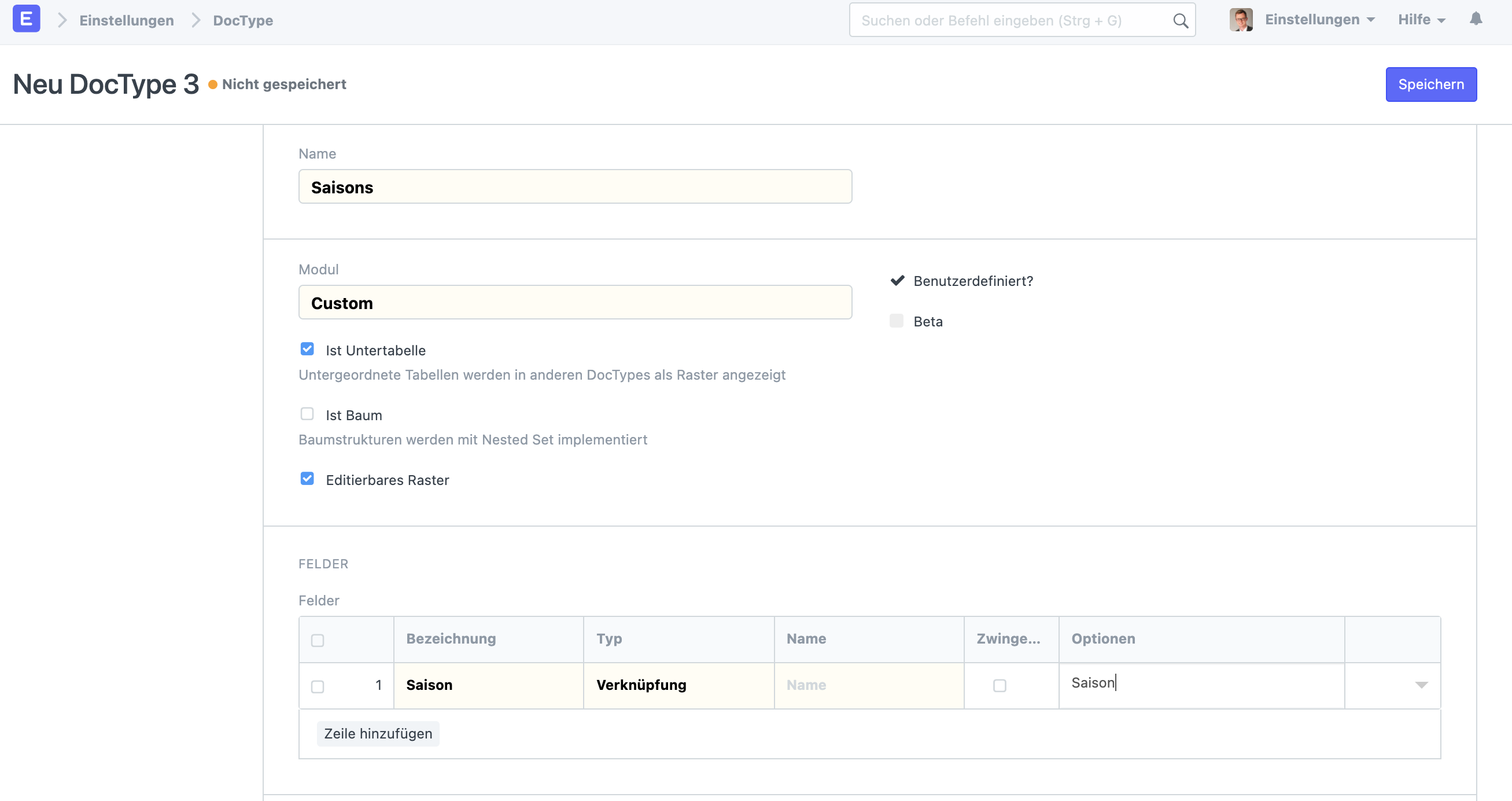
Task: Select all rows in Felder table header
Action: 318,640
